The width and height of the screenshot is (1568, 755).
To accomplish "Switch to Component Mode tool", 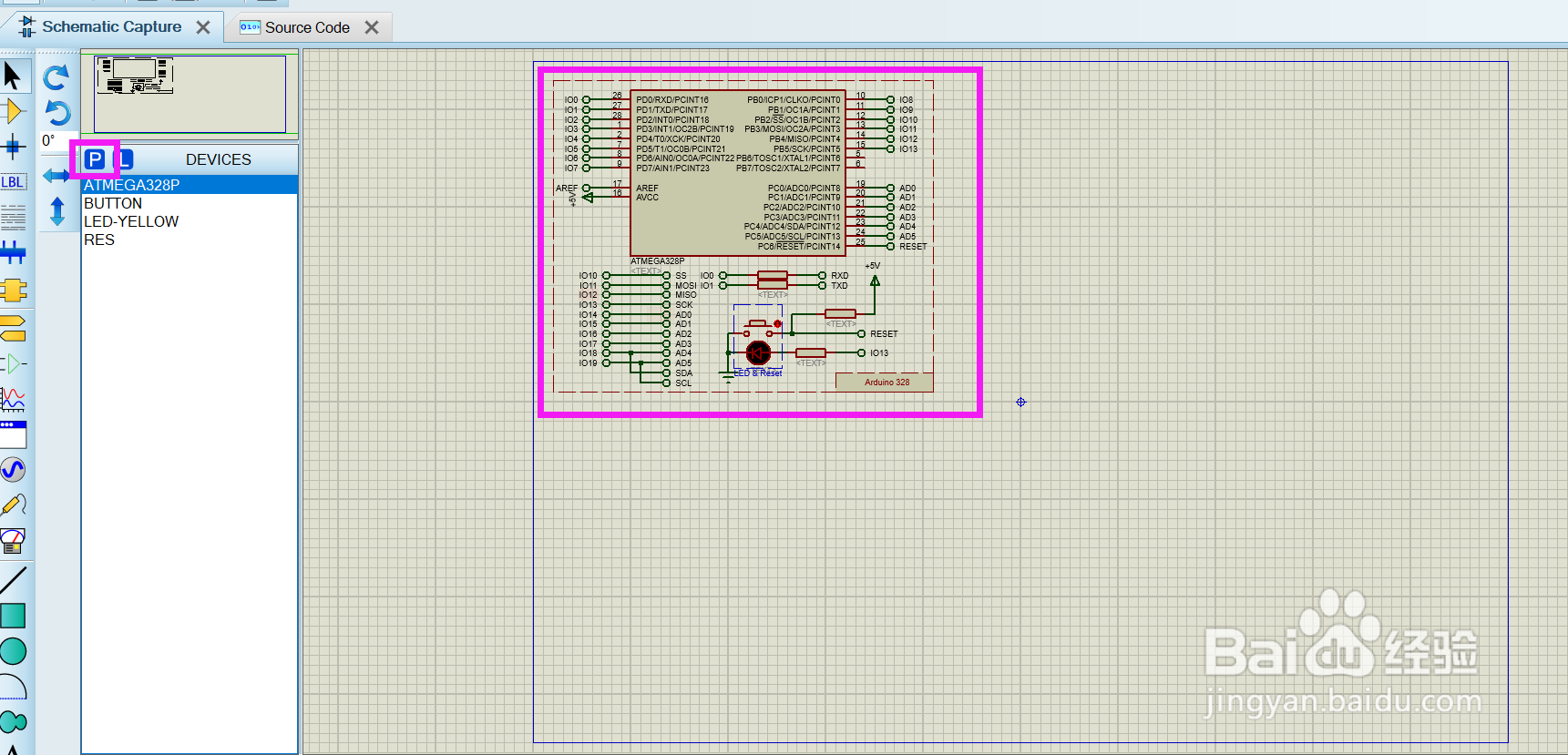I will (x=13, y=111).
